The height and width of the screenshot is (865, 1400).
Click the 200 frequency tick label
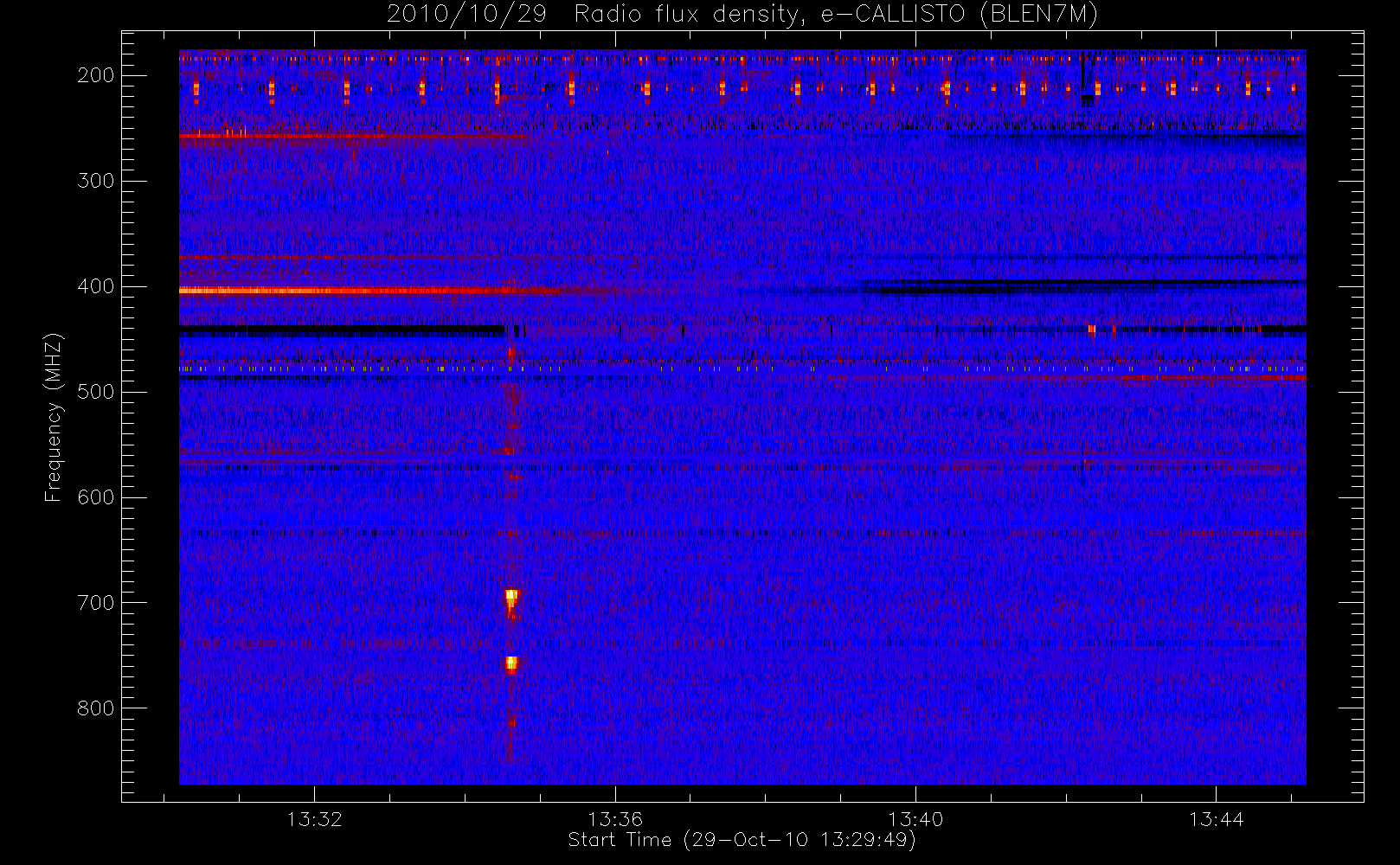[x=95, y=75]
